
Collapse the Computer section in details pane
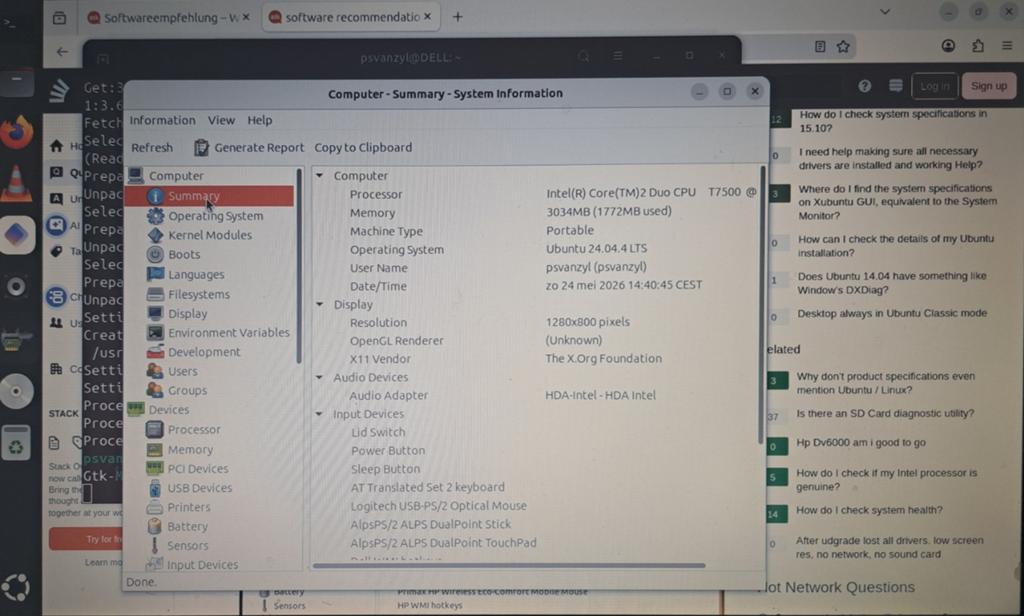(320, 176)
